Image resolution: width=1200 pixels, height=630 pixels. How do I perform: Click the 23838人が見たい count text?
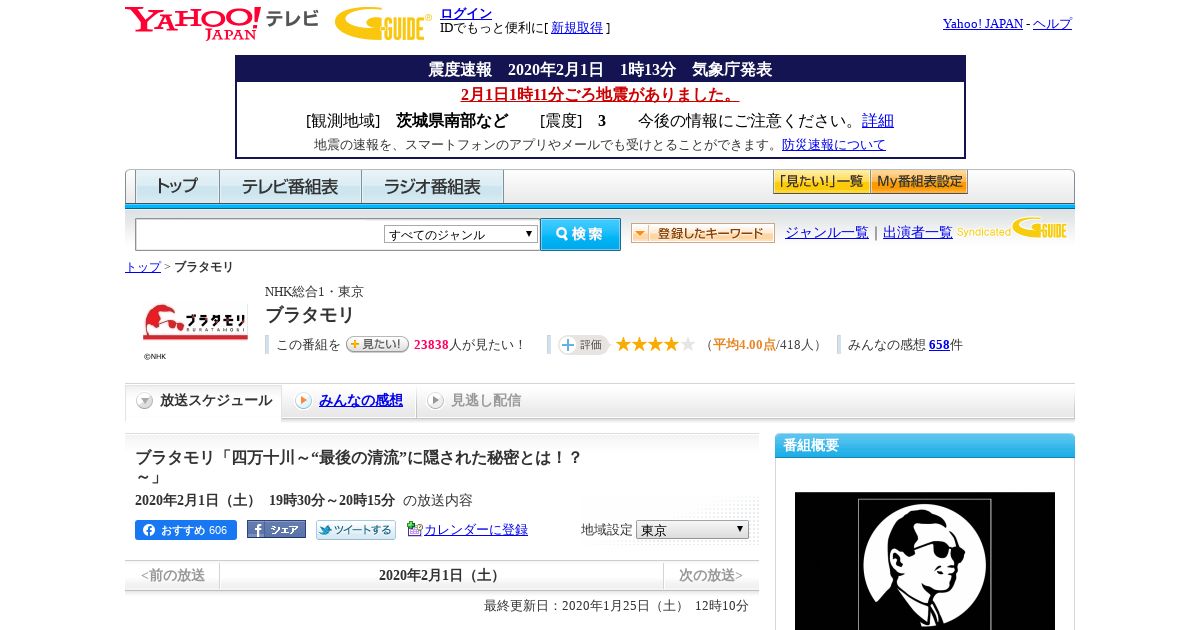point(469,345)
